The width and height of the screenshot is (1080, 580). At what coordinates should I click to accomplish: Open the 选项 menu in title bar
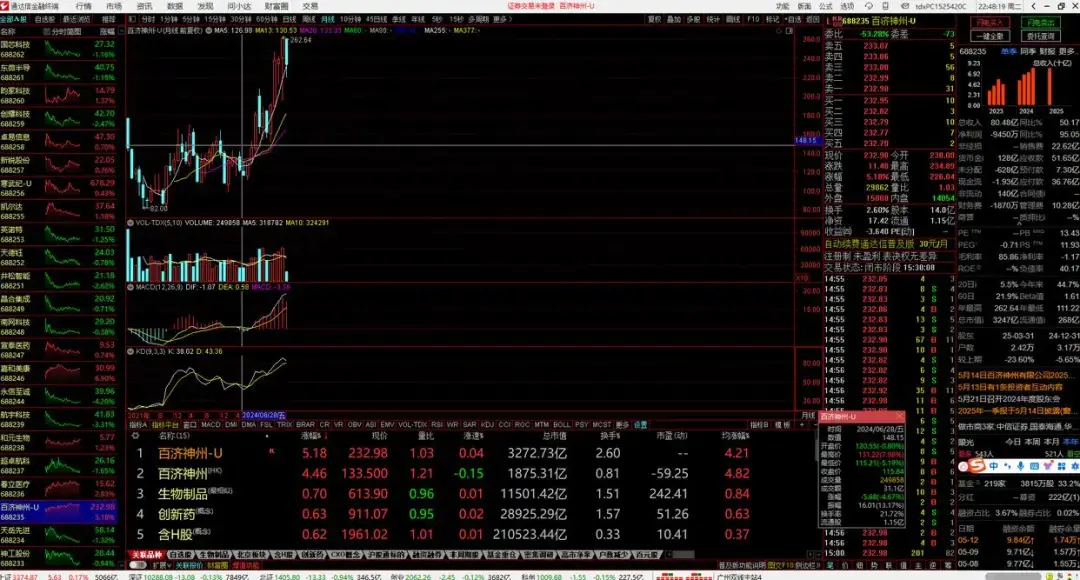pos(847,6)
